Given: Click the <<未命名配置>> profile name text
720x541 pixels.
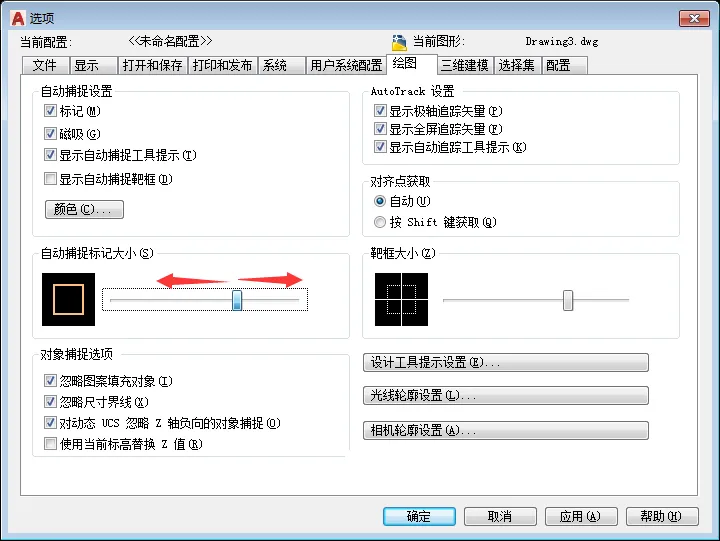Looking at the screenshot, I should [170, 41].
